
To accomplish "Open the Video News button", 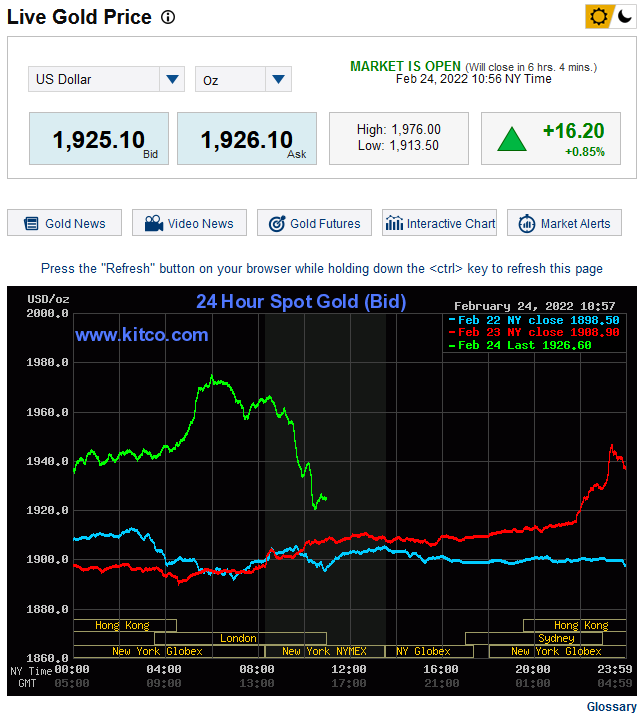I will (x=189, y=223).
